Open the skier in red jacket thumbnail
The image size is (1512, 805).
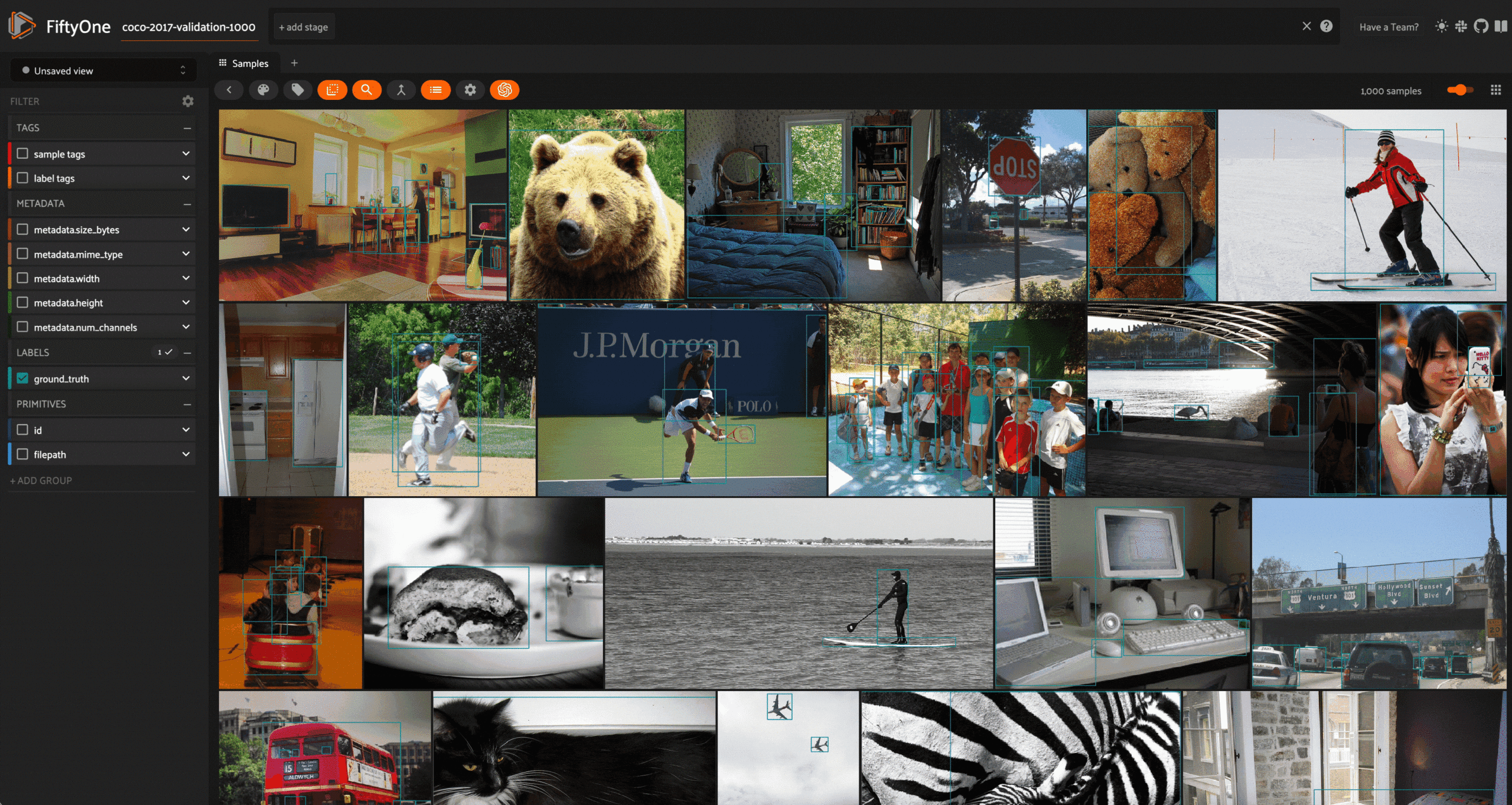point(1362,205)
